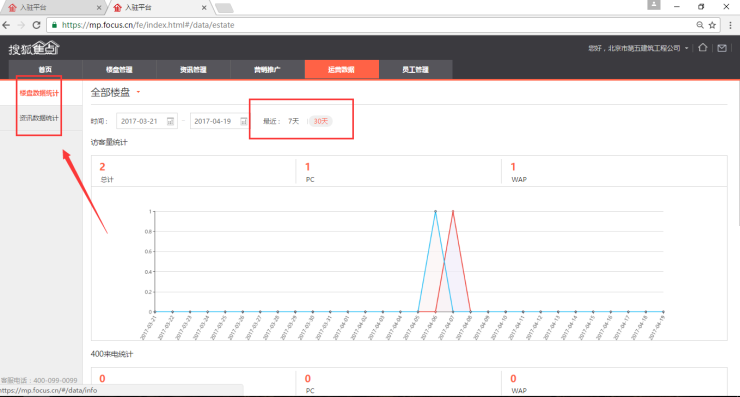The image size is (740, 397).
Task: Click the zoom magnifier icon in address bar
Action: (700, 25)
